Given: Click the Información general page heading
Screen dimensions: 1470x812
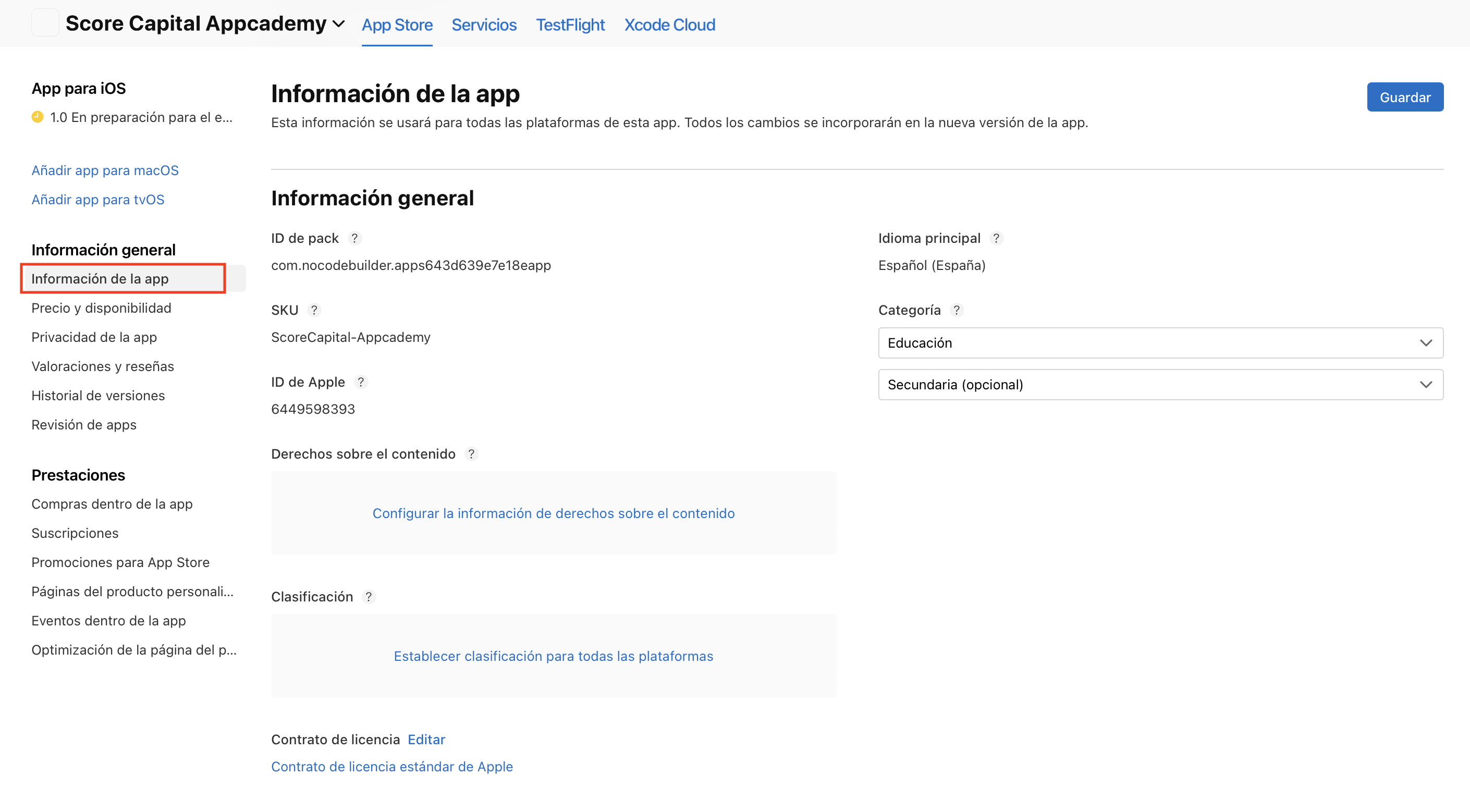Looking at the screenshot, I should point(372,198).
